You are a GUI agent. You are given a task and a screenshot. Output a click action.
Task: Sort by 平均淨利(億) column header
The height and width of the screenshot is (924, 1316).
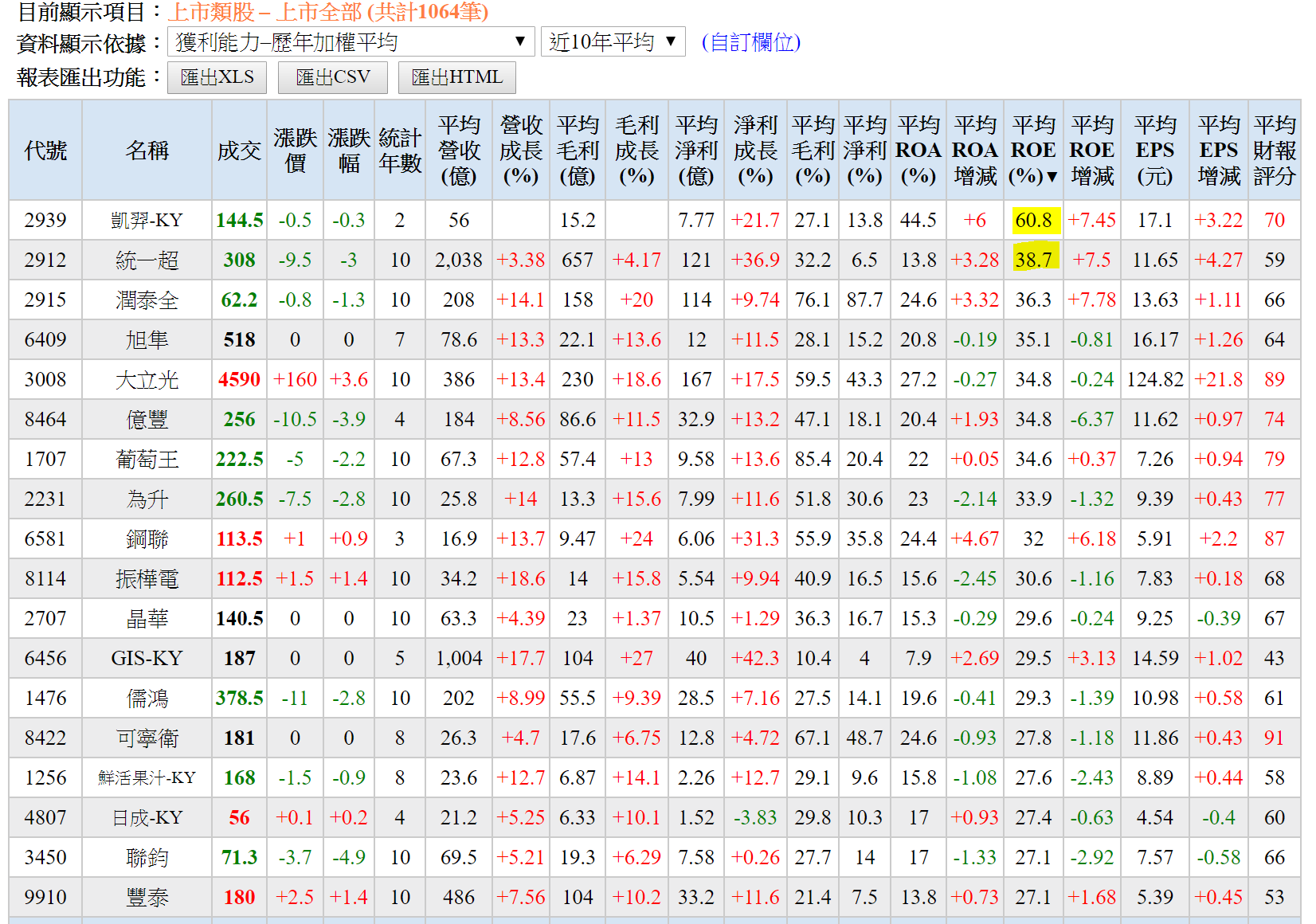coord(696,150)
